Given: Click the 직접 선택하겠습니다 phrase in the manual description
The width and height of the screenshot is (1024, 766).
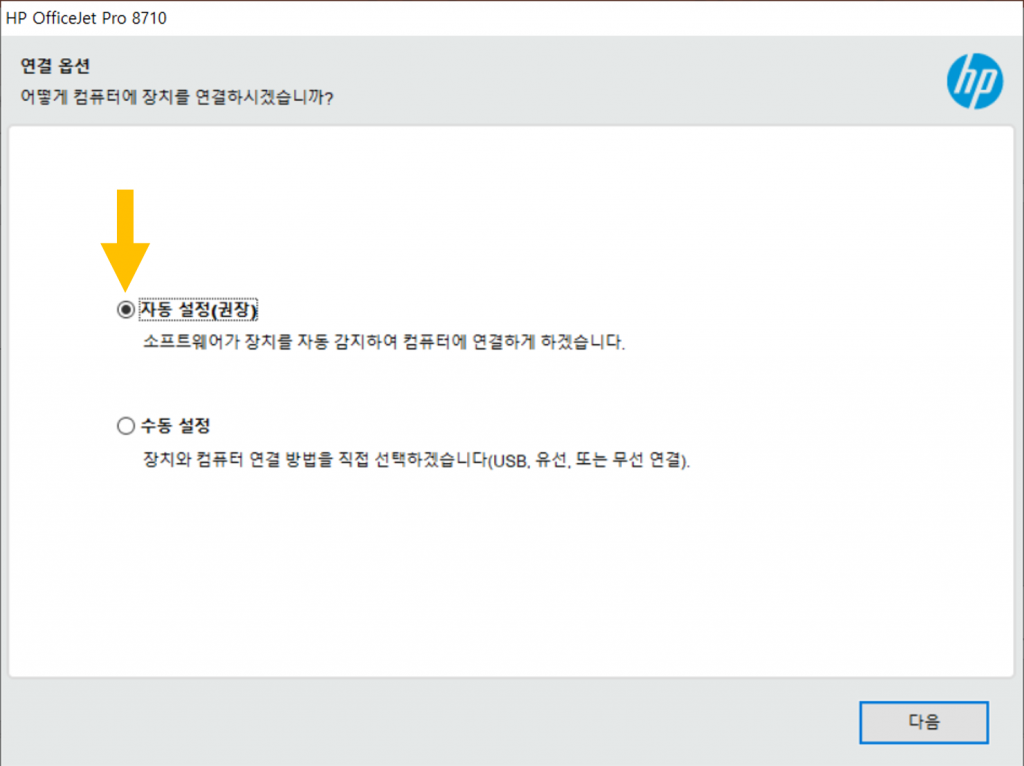Looking at the screenshot, I should pyautogui.click(x=415, y=460).
